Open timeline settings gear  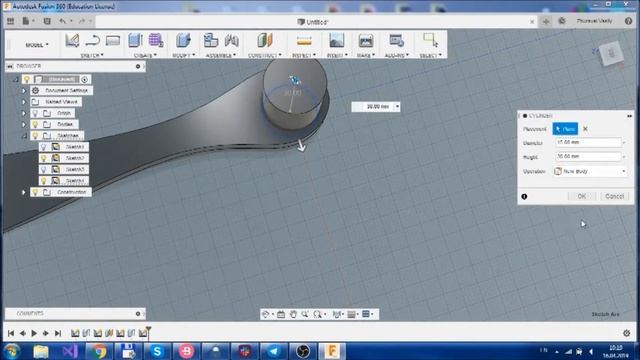tap(627, 333)
